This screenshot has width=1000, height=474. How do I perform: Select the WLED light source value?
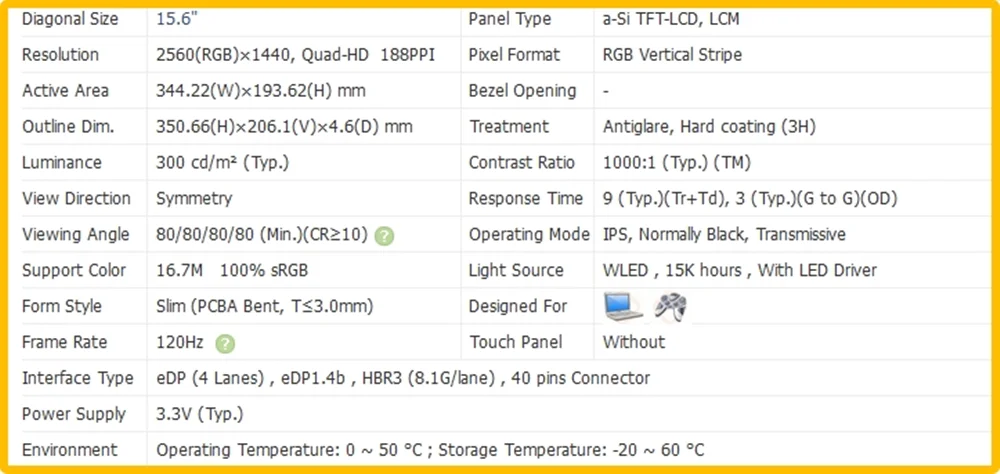(740, 270)
